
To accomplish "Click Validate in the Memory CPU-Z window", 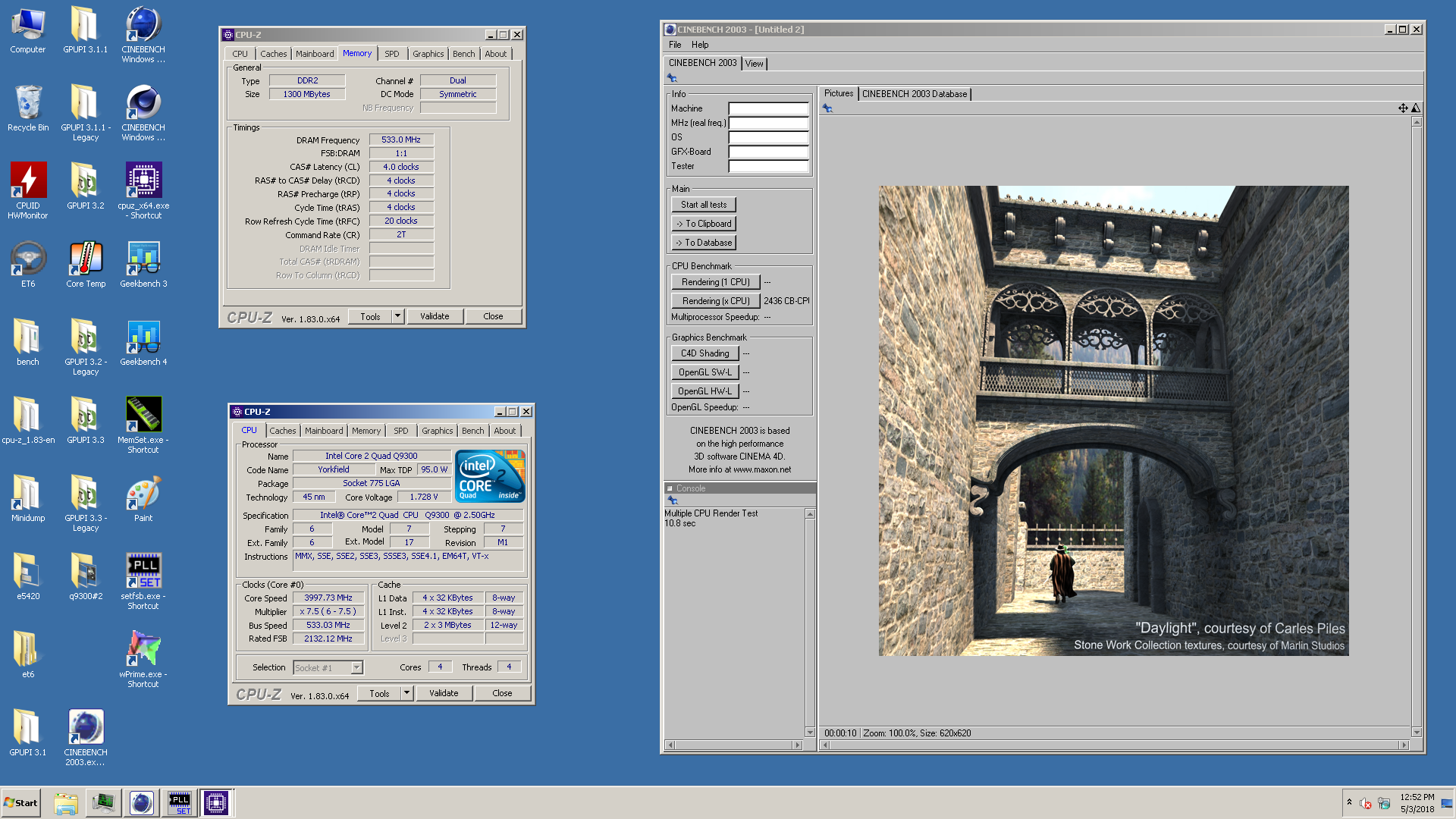I will pos(435,316).
